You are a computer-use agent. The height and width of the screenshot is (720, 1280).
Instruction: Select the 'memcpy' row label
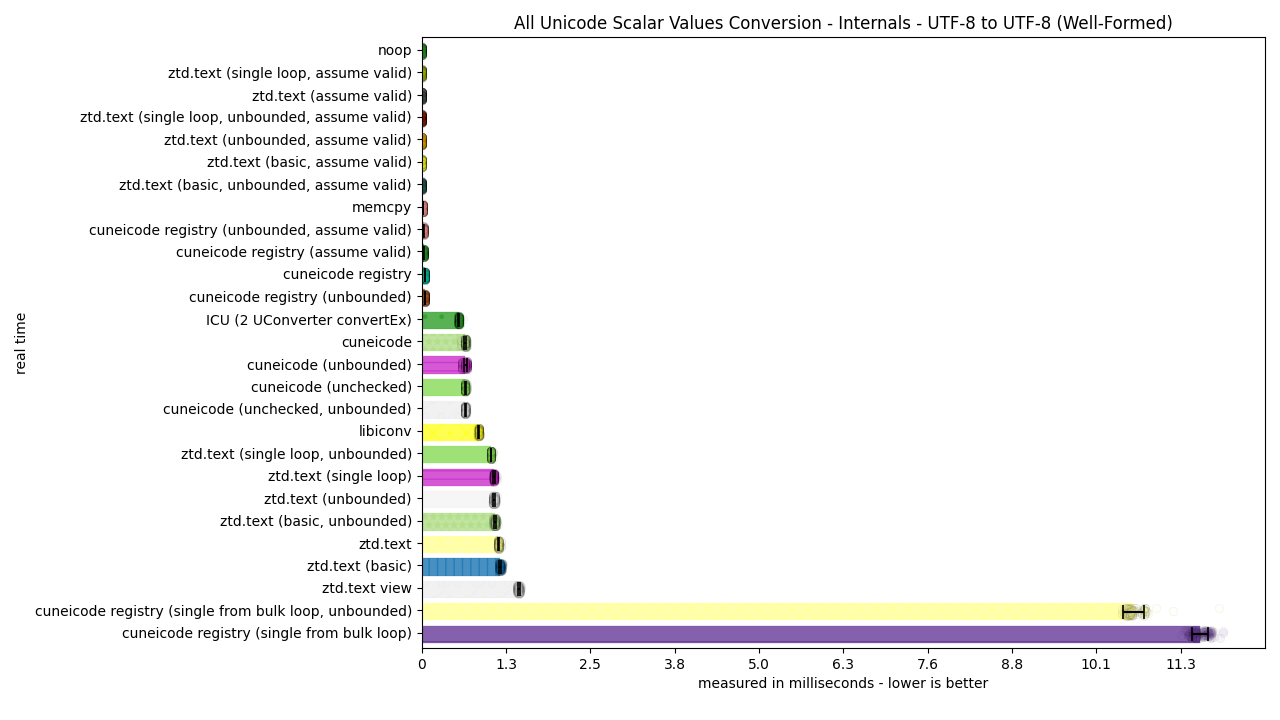(x=382, y=208)
